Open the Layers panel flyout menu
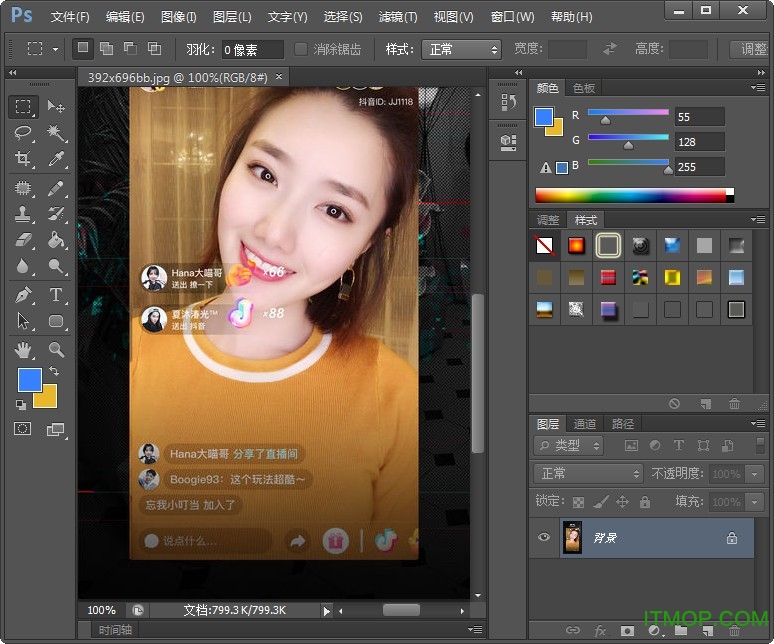 758,423
